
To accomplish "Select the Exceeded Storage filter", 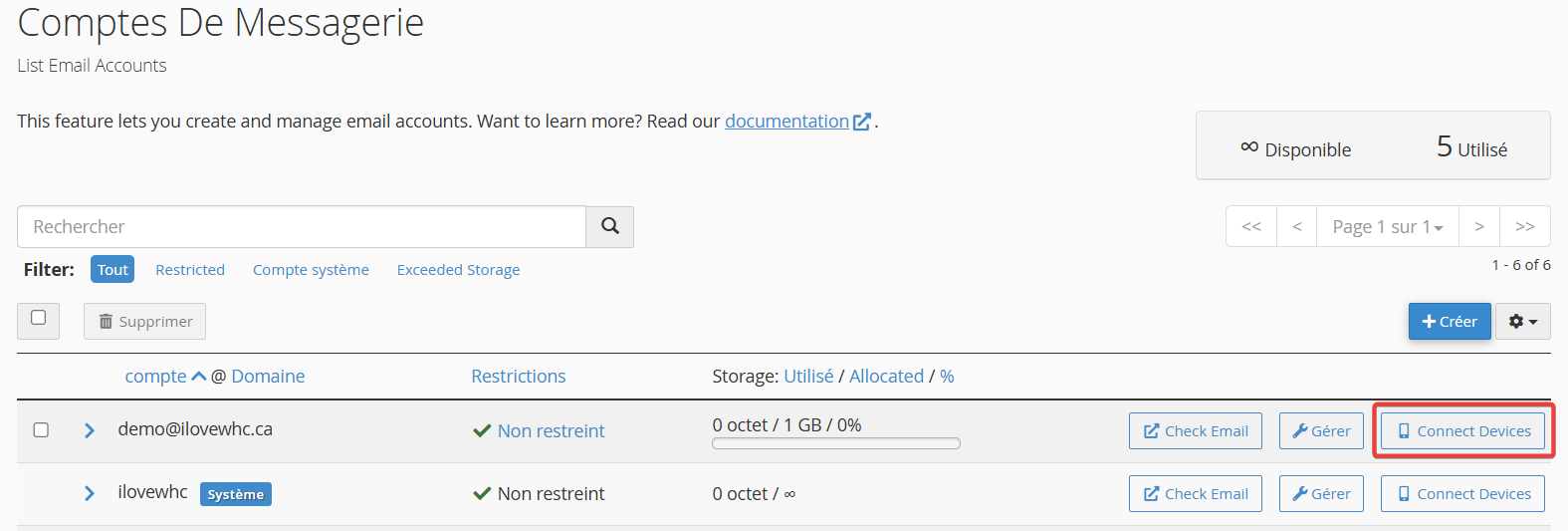I will (458, 270).
